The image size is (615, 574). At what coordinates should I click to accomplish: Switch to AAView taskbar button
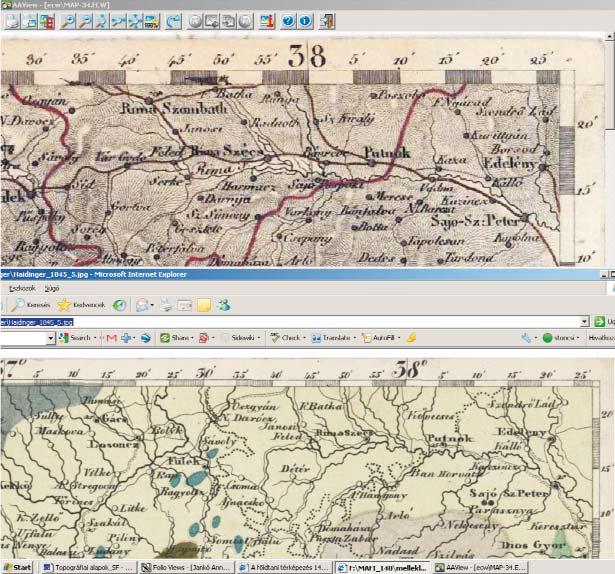coord(480,567)
